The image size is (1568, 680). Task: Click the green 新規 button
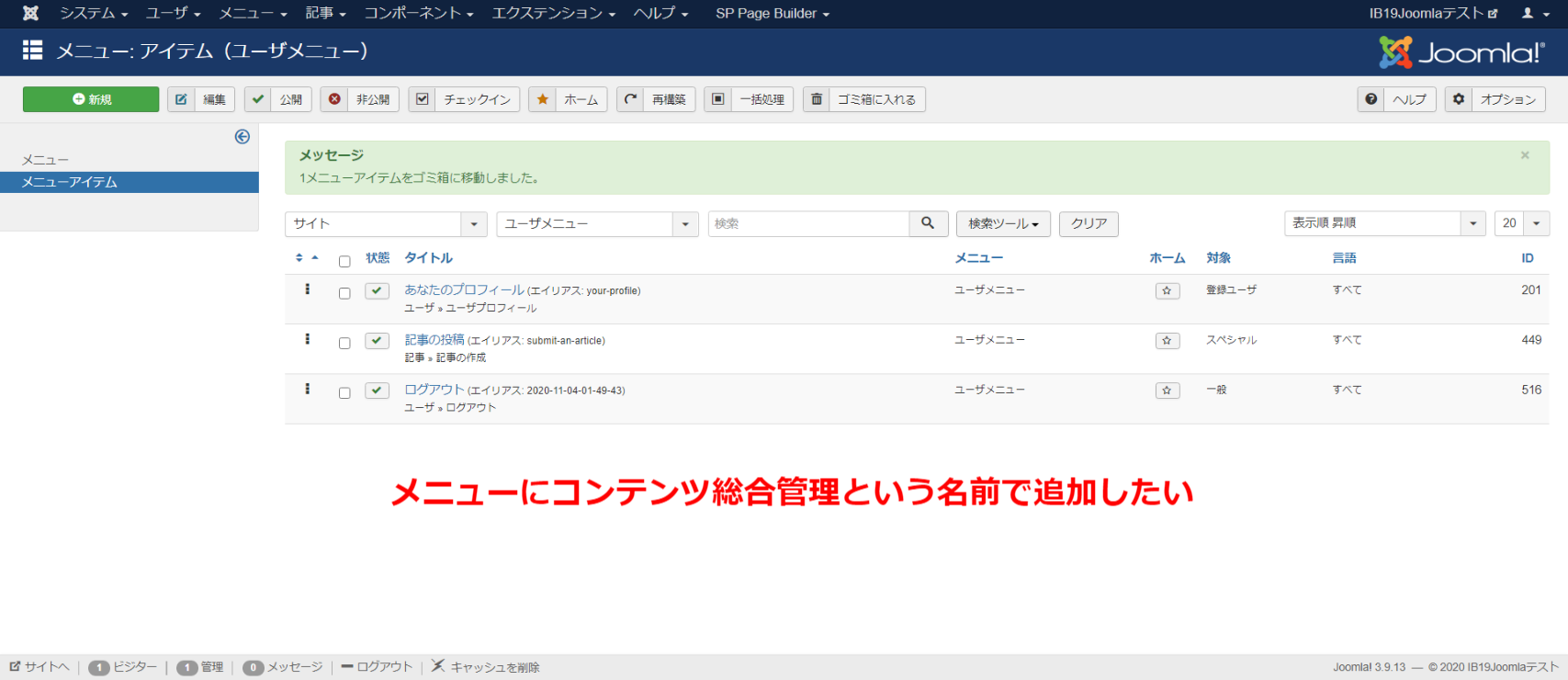[91, 99]
